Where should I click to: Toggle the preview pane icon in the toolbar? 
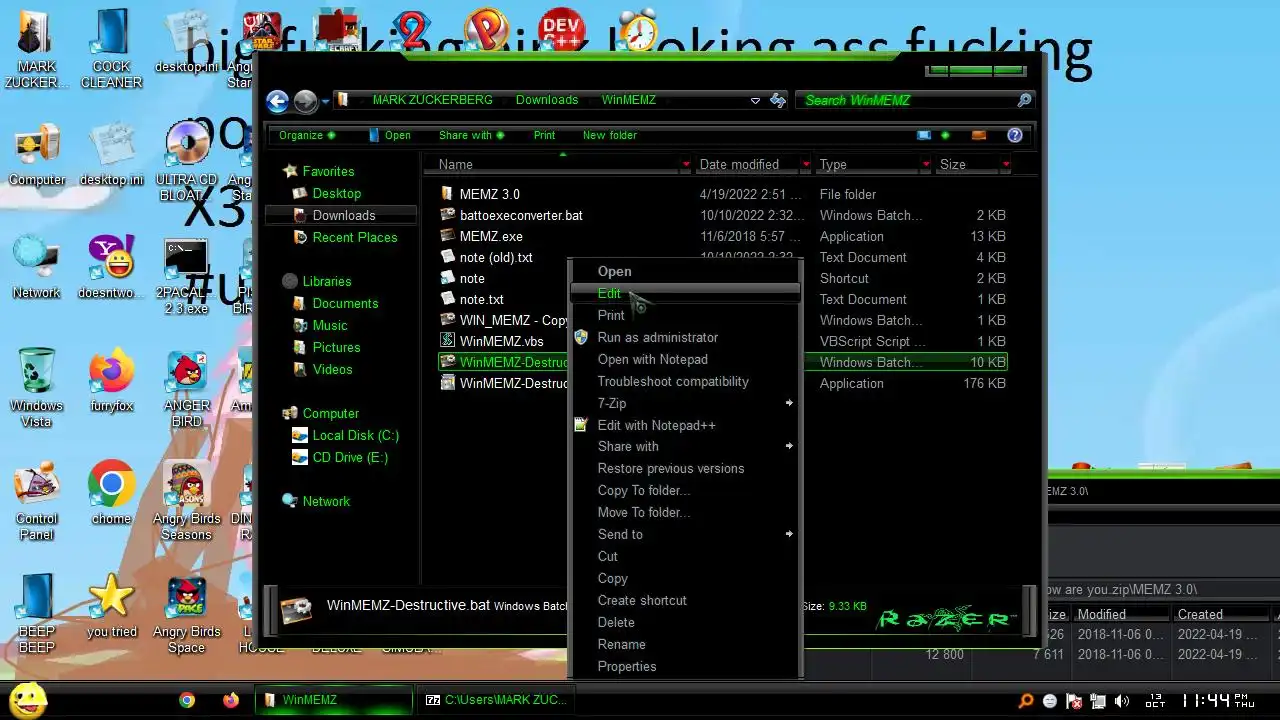pos(979,135)
